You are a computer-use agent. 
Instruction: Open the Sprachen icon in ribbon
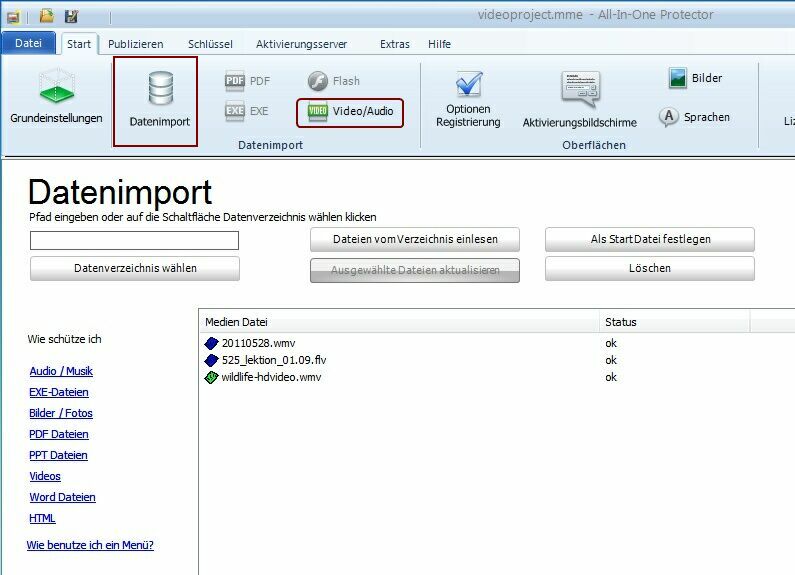[669, 117]
